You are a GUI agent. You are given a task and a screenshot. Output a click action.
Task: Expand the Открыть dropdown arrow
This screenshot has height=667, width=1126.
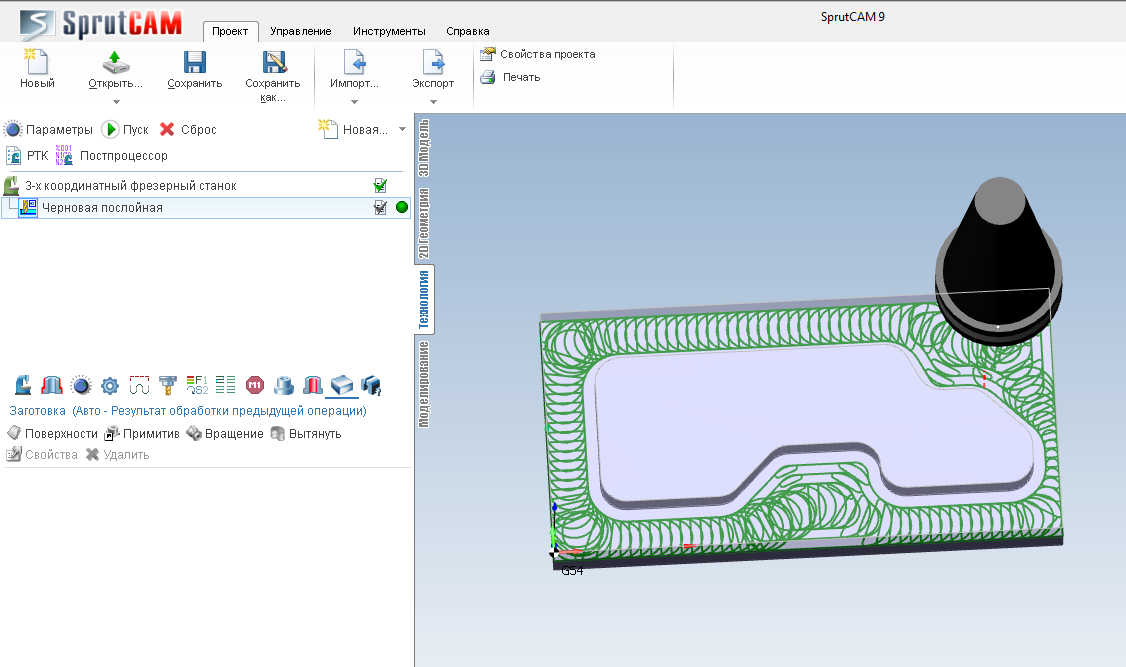pyautogui.click(x=116, y=101)
